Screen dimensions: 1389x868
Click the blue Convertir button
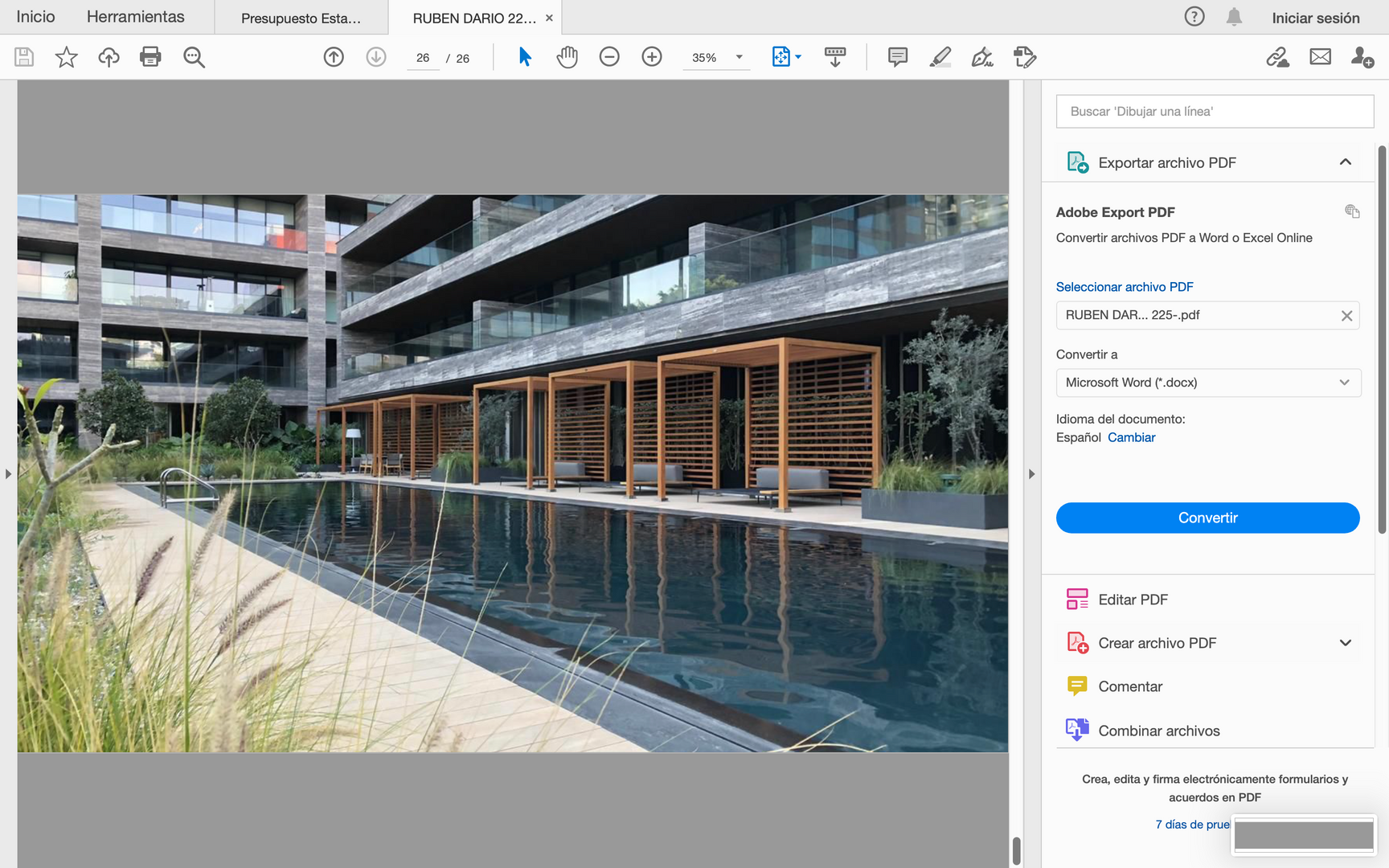[x=1207, y=518]
